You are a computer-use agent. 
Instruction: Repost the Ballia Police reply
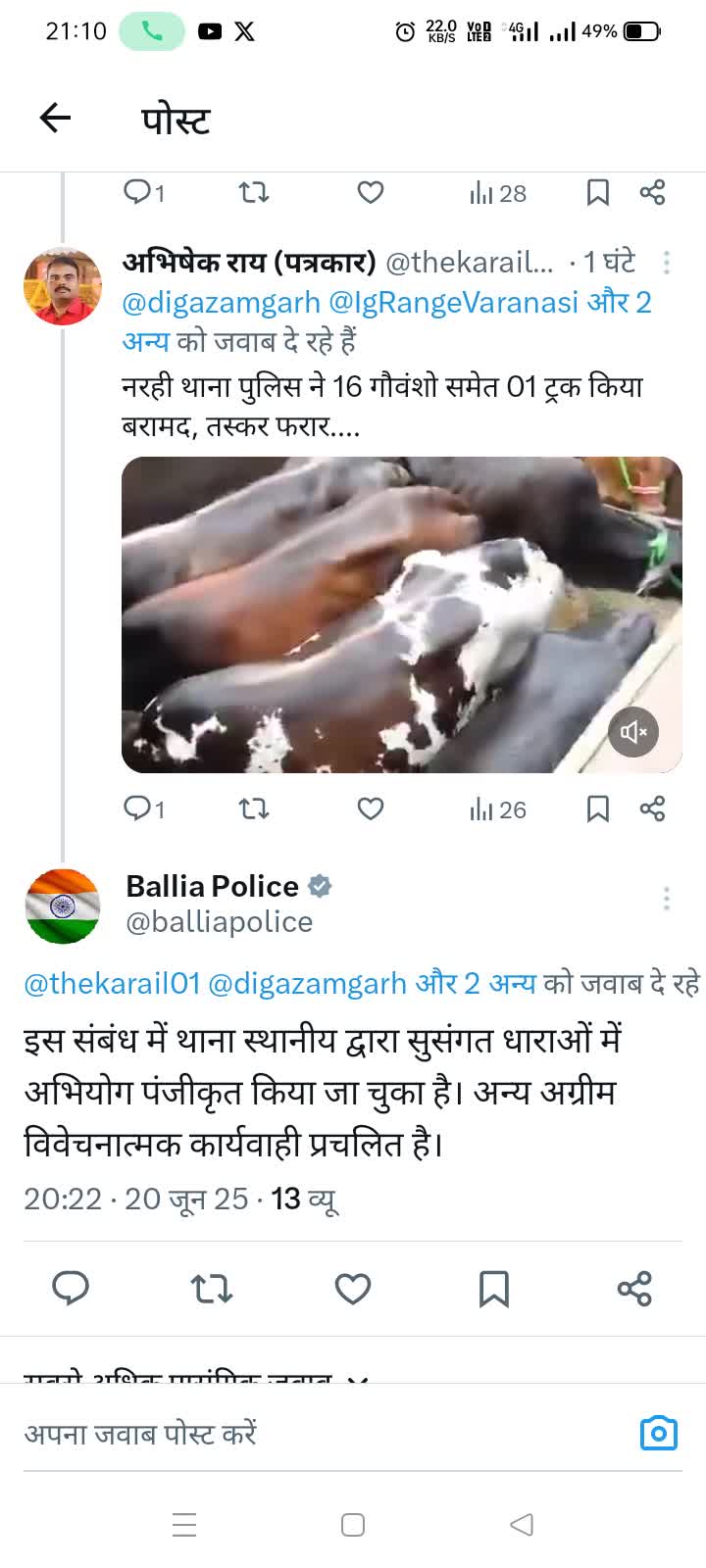(211, 1289)
